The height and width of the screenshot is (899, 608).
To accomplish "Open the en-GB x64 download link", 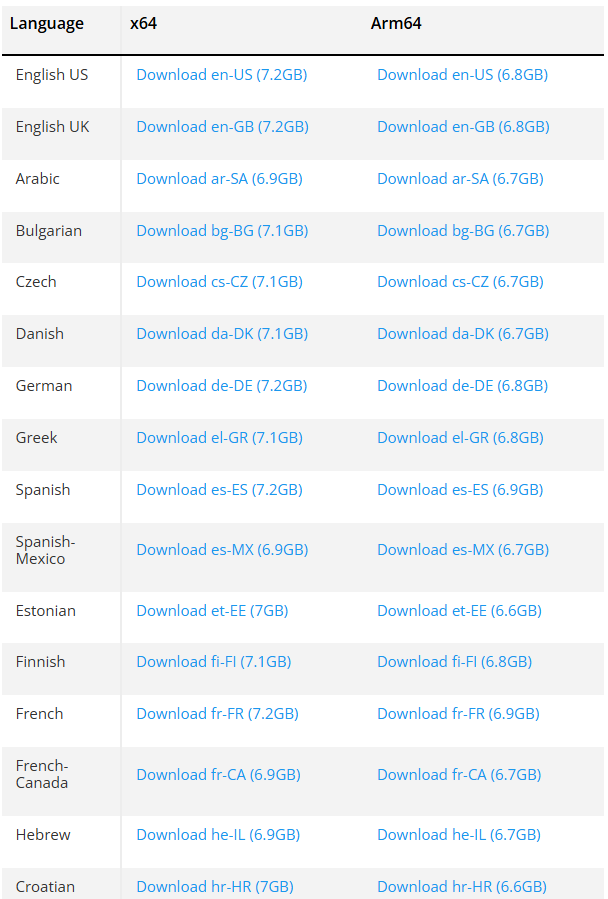I will click(x=223, y=127).
